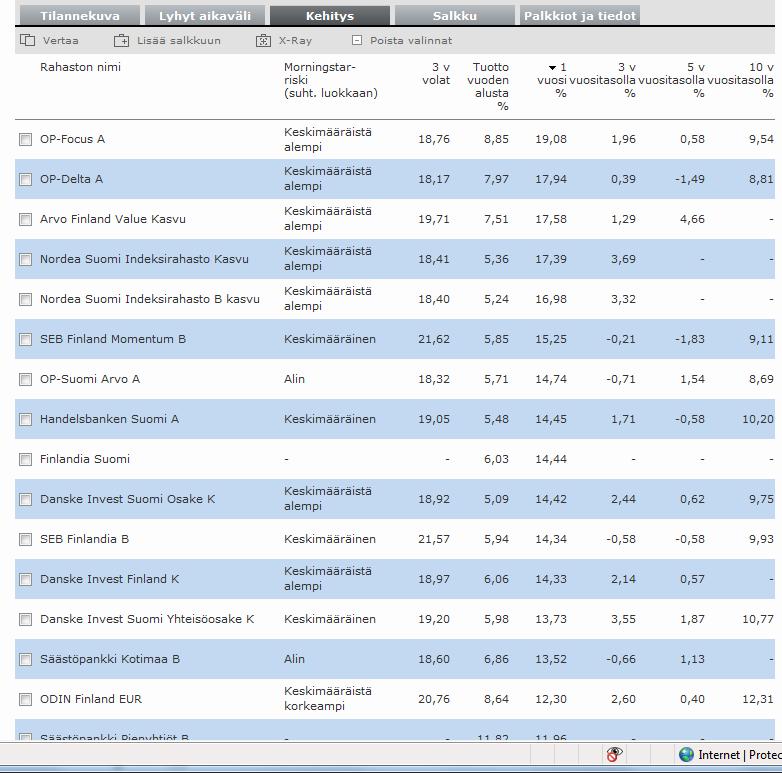The width and height of the screenshot is (782, 773).
Task: Check Nordea Suomi Indeksirahasto Kasvu box
Action: 25,259
